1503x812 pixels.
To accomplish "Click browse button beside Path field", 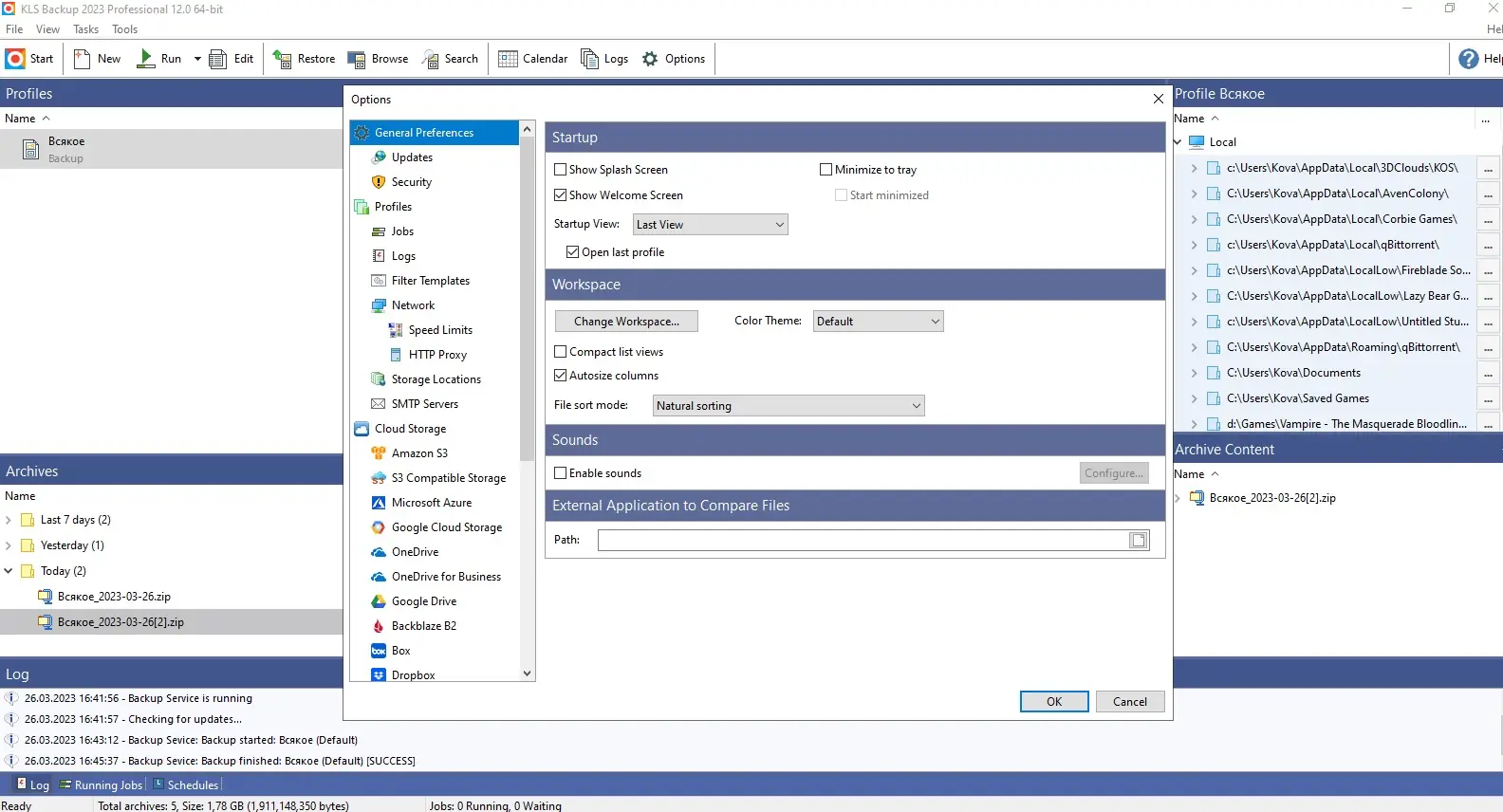I will (1138, 541).
